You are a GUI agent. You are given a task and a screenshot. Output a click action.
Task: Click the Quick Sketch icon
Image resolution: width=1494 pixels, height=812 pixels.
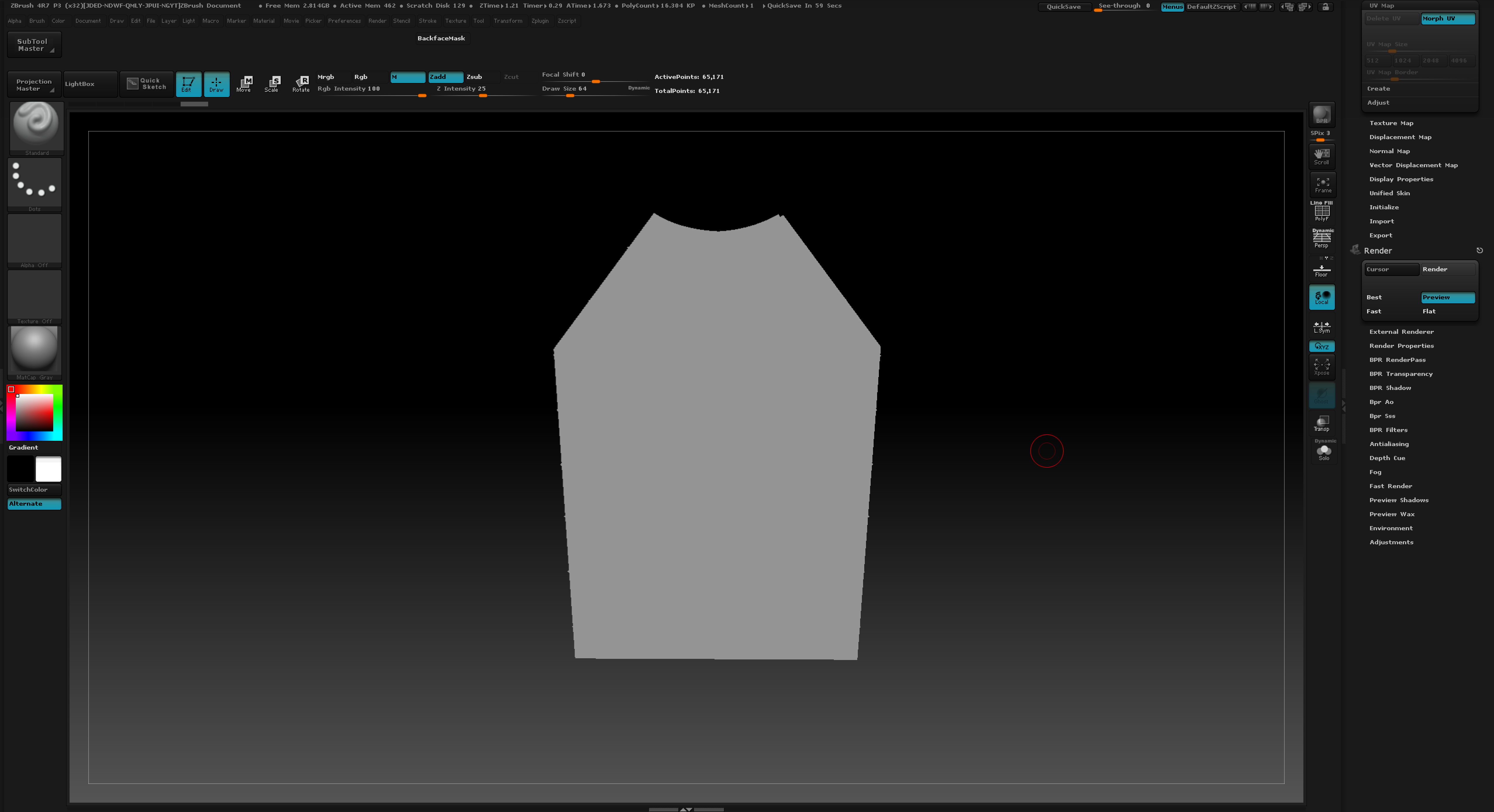point(147,84)
